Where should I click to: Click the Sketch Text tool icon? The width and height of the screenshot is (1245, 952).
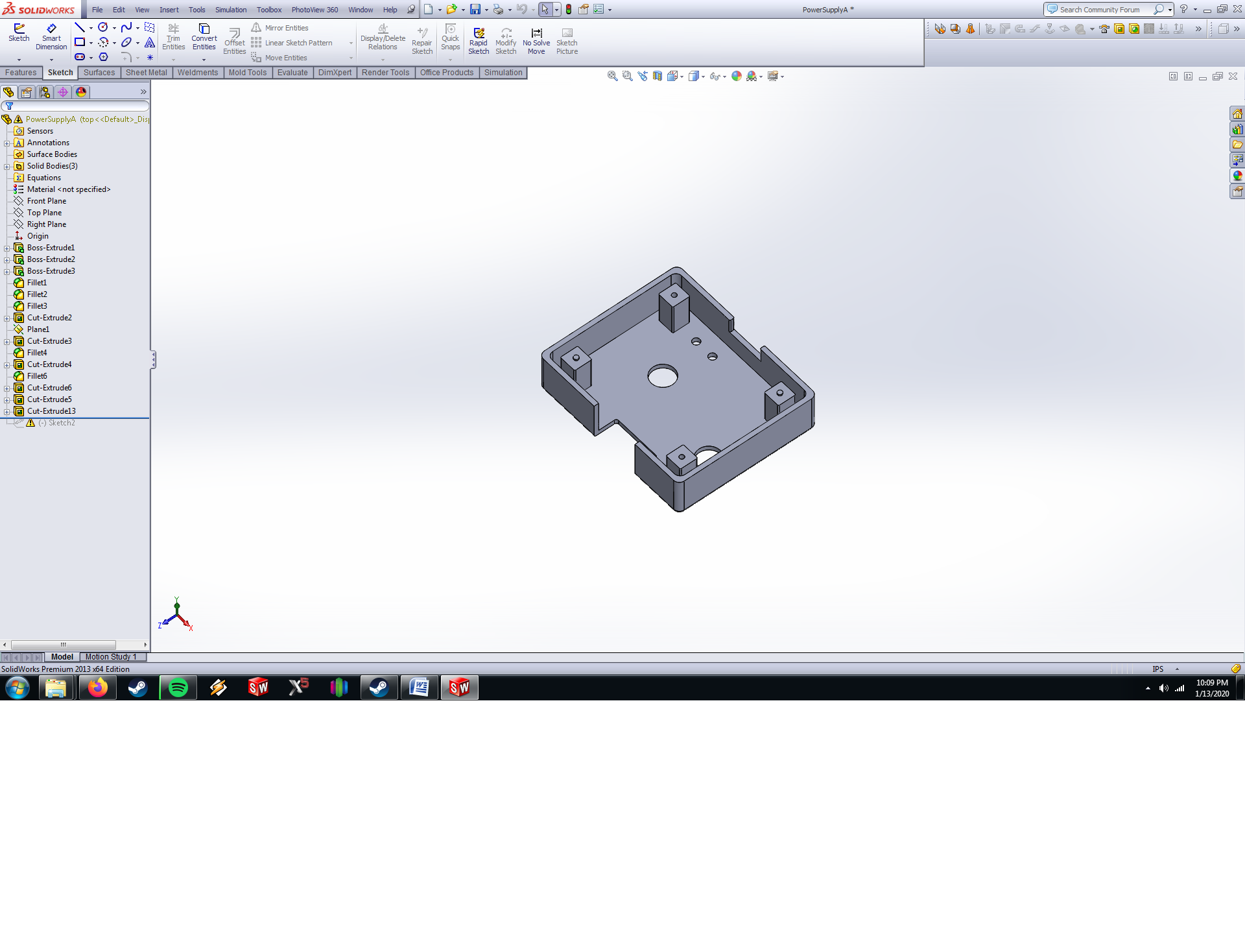tap(150, 43)
